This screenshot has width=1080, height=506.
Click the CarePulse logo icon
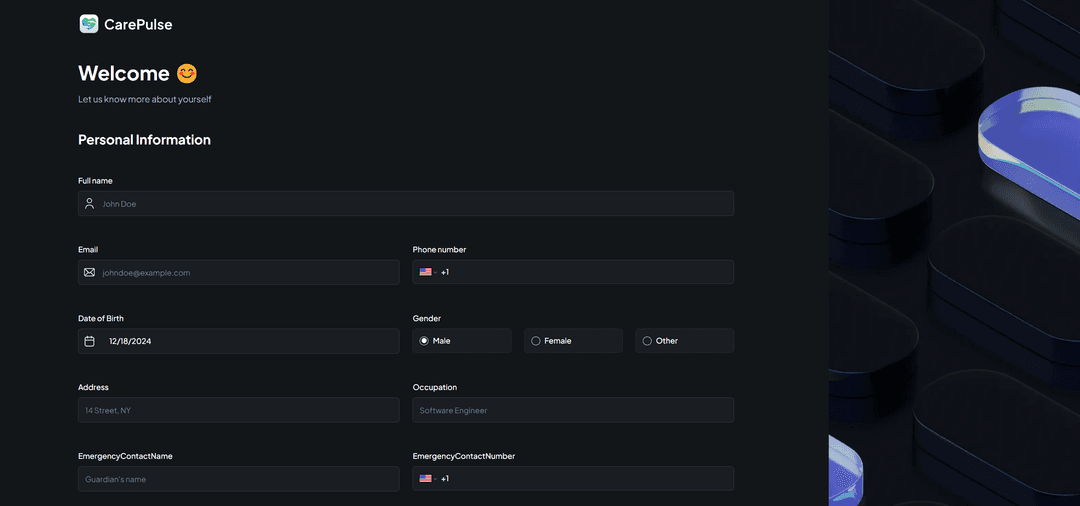[89, 24]
